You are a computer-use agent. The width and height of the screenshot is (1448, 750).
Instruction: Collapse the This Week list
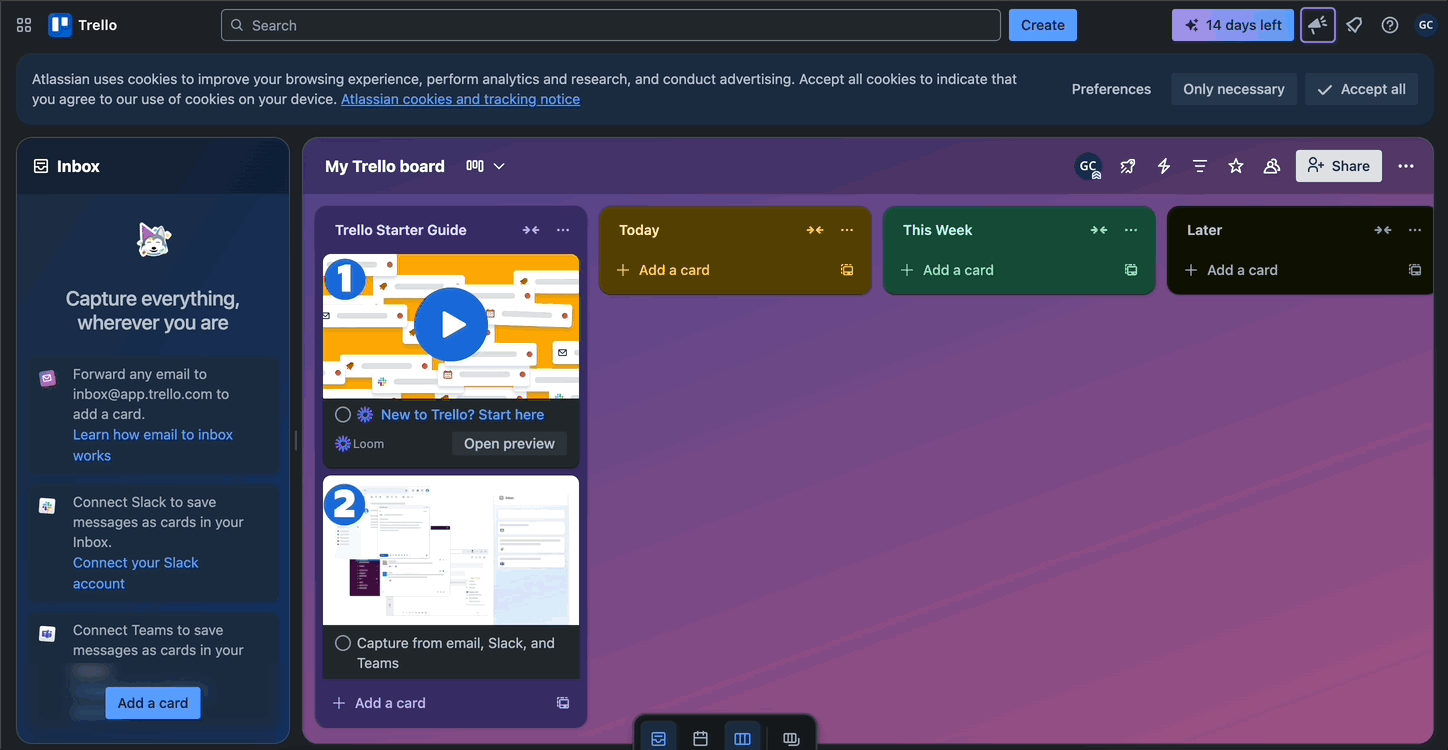(x=1099, y=230)
